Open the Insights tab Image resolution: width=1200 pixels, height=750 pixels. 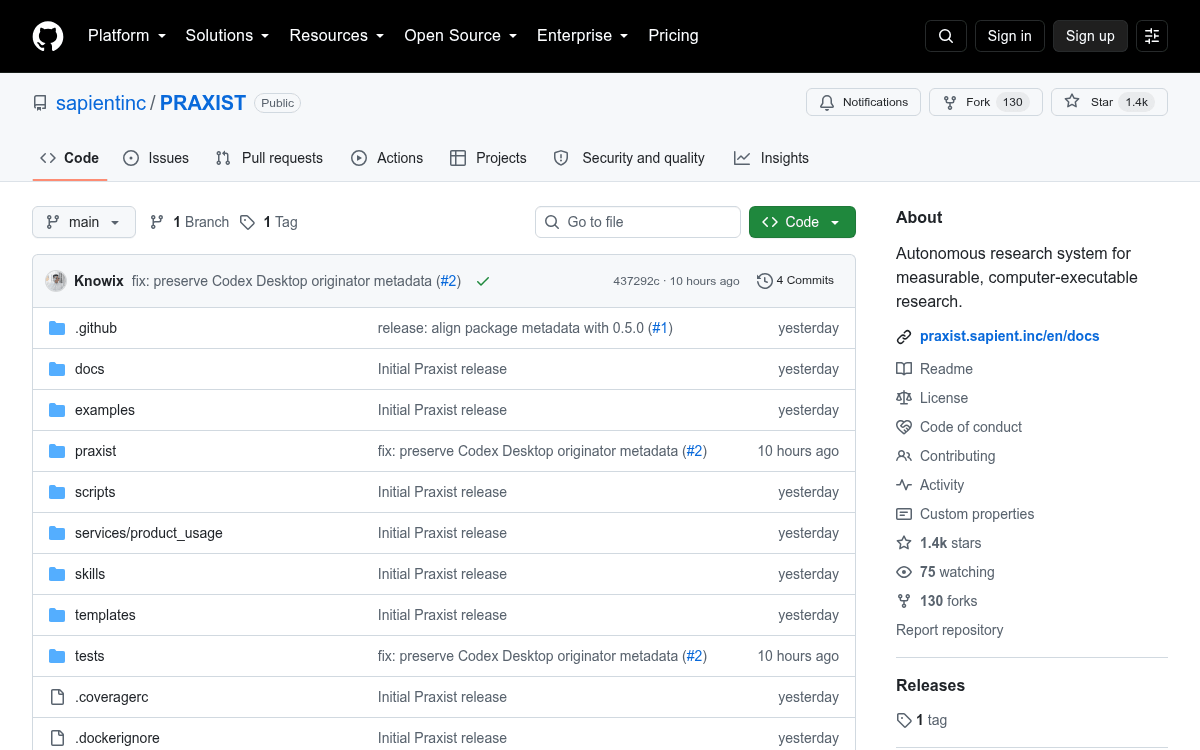point(771,158)
